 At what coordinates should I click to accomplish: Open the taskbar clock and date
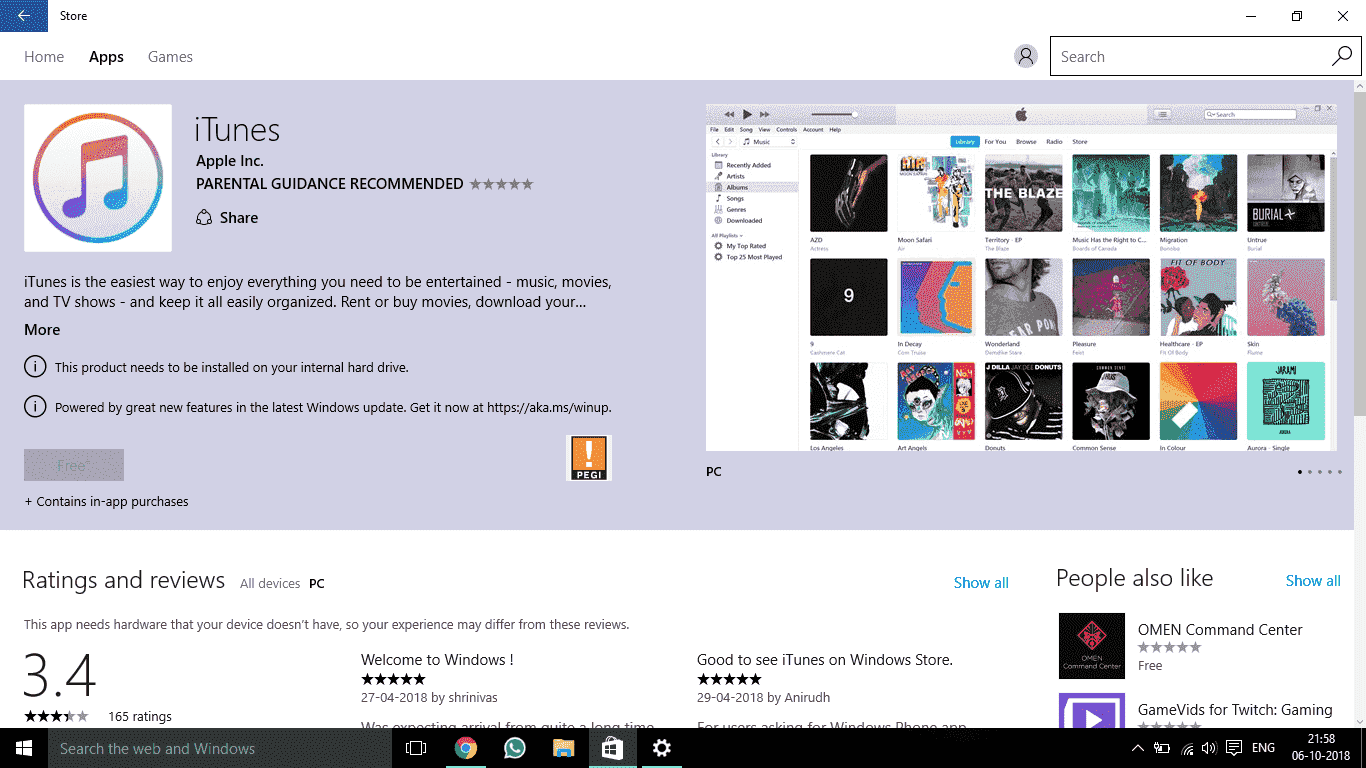click(x=1322, y=748)
